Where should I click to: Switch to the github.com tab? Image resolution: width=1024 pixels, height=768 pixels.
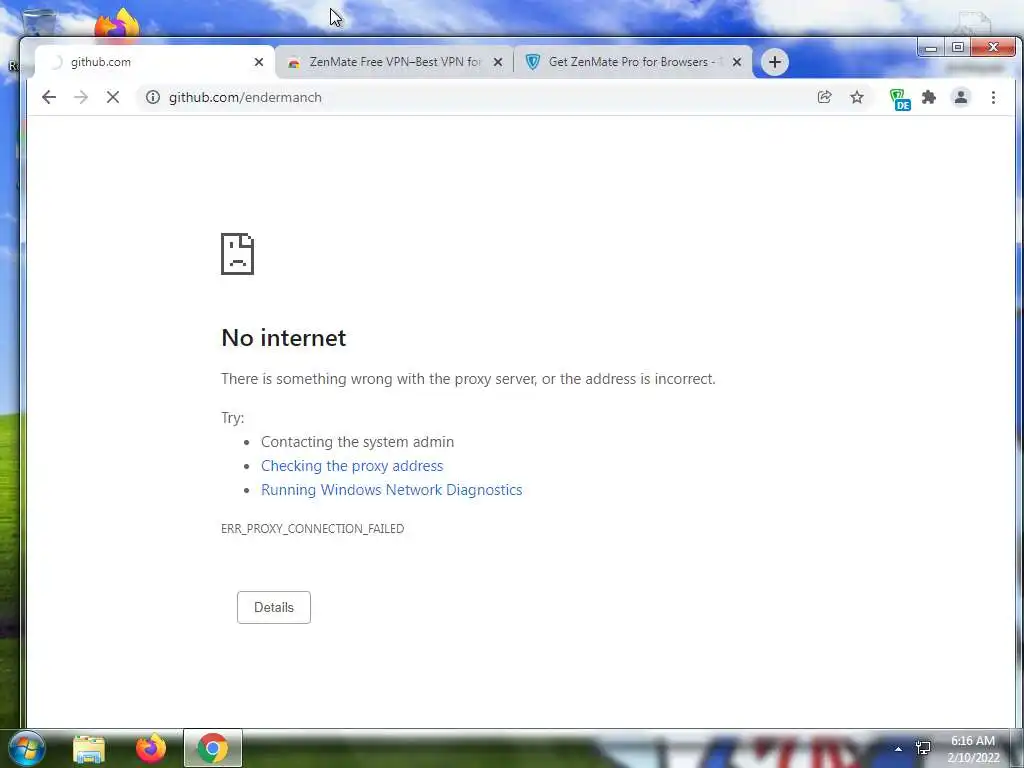pos(155,62)
